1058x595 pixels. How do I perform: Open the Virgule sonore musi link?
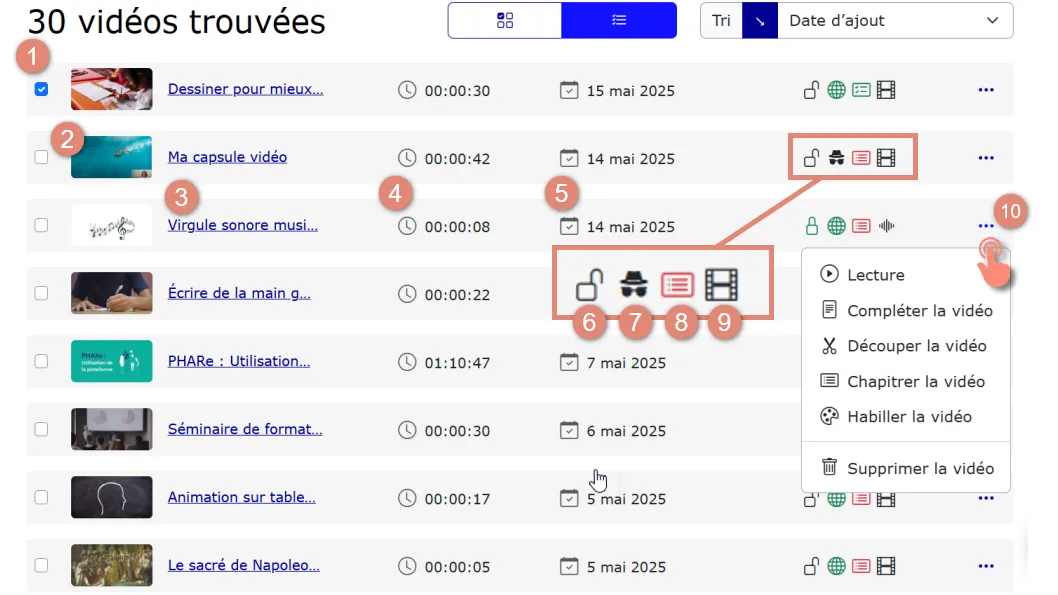tap(243, 225)
